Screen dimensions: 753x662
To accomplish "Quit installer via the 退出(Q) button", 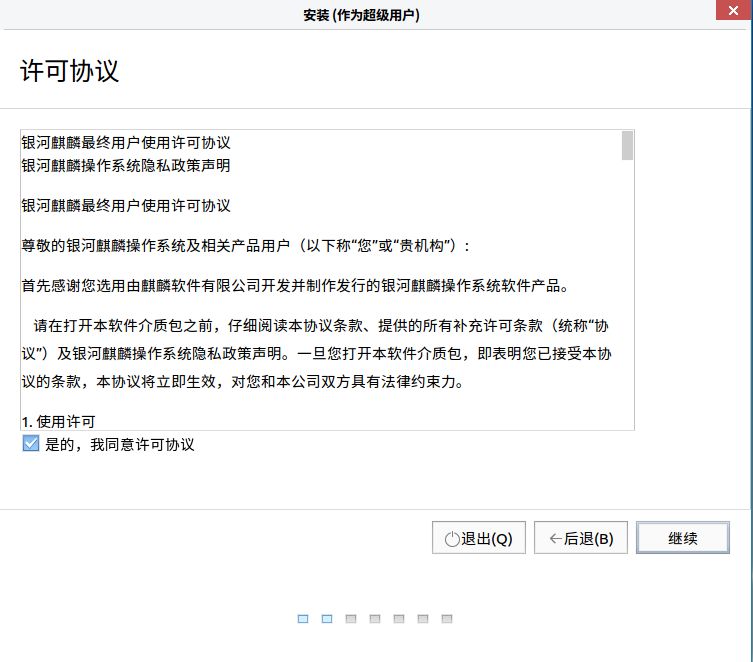I will click(479, 538).
